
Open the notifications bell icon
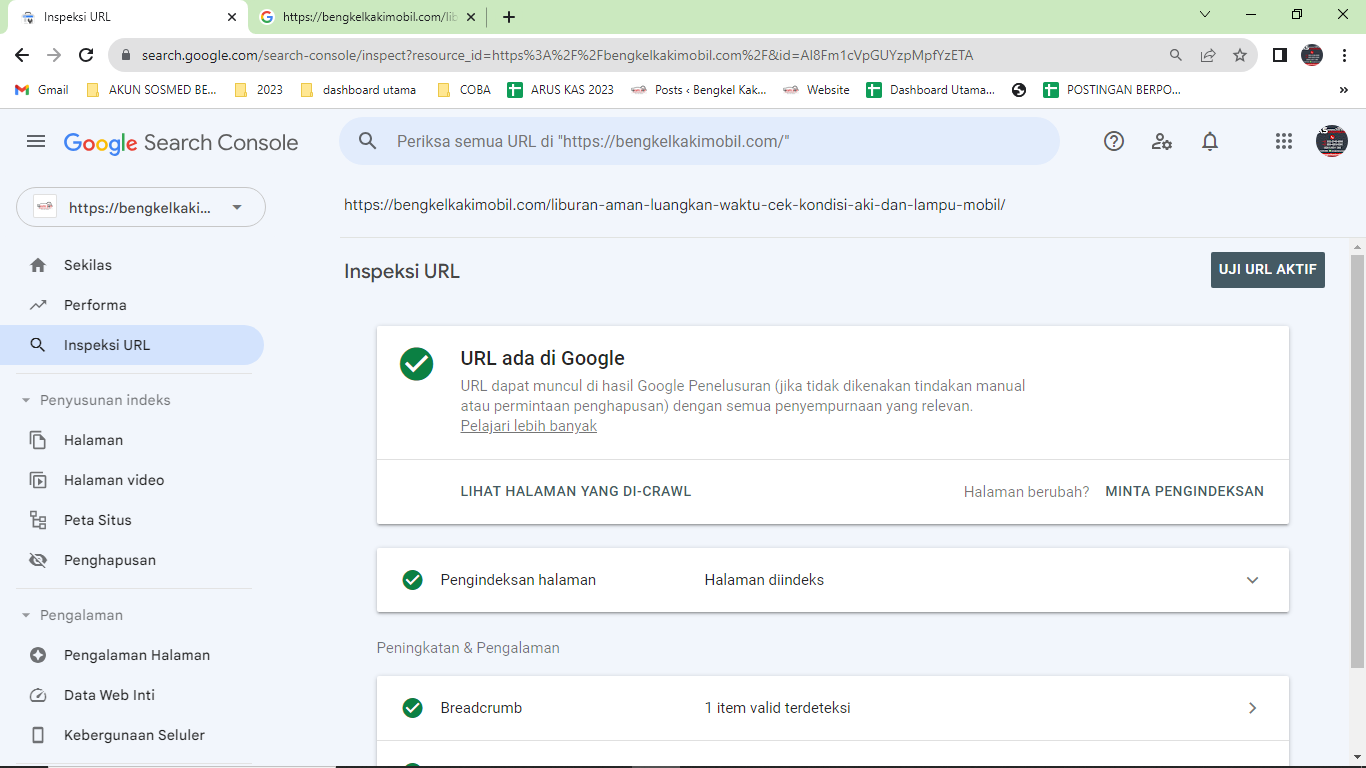(x=1210, y=142)
